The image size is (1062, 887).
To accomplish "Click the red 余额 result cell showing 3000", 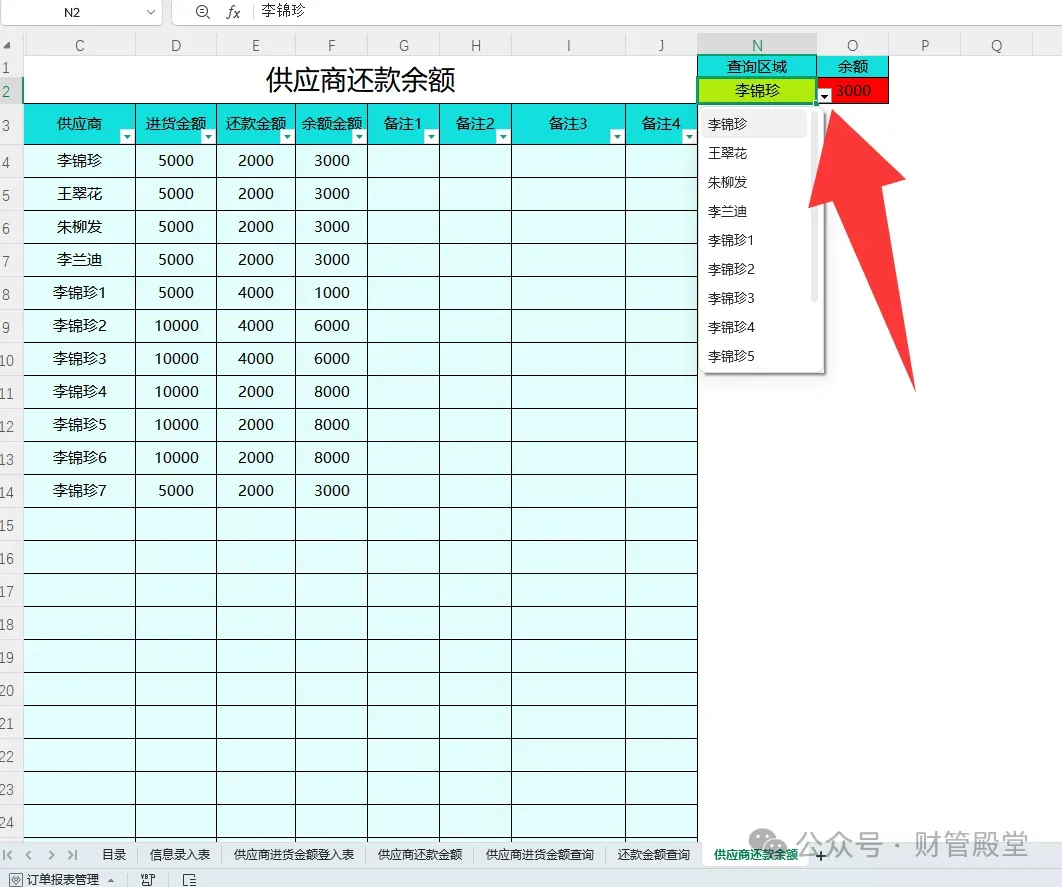I will [853, 90].
